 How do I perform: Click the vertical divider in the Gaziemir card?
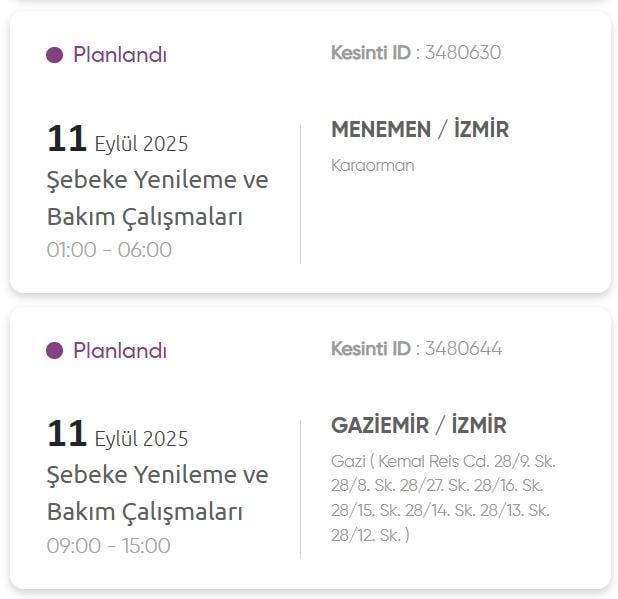coord(300,490)
